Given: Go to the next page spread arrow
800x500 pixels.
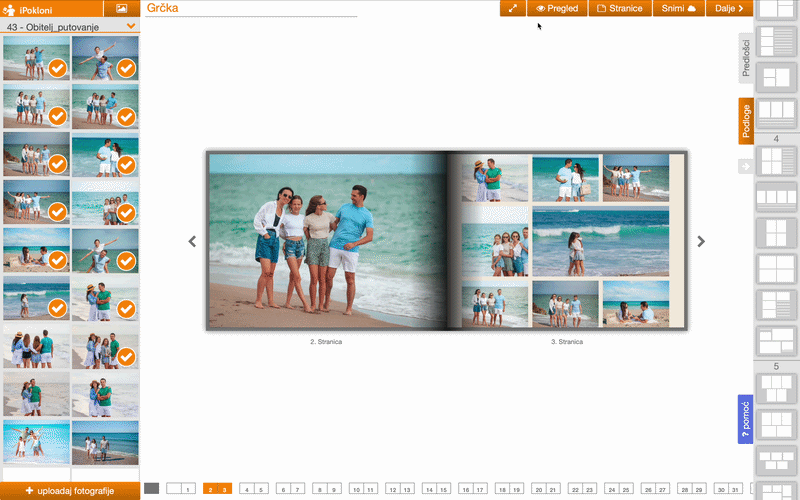Looking at the screenshot, I should (x=701, y=241).
